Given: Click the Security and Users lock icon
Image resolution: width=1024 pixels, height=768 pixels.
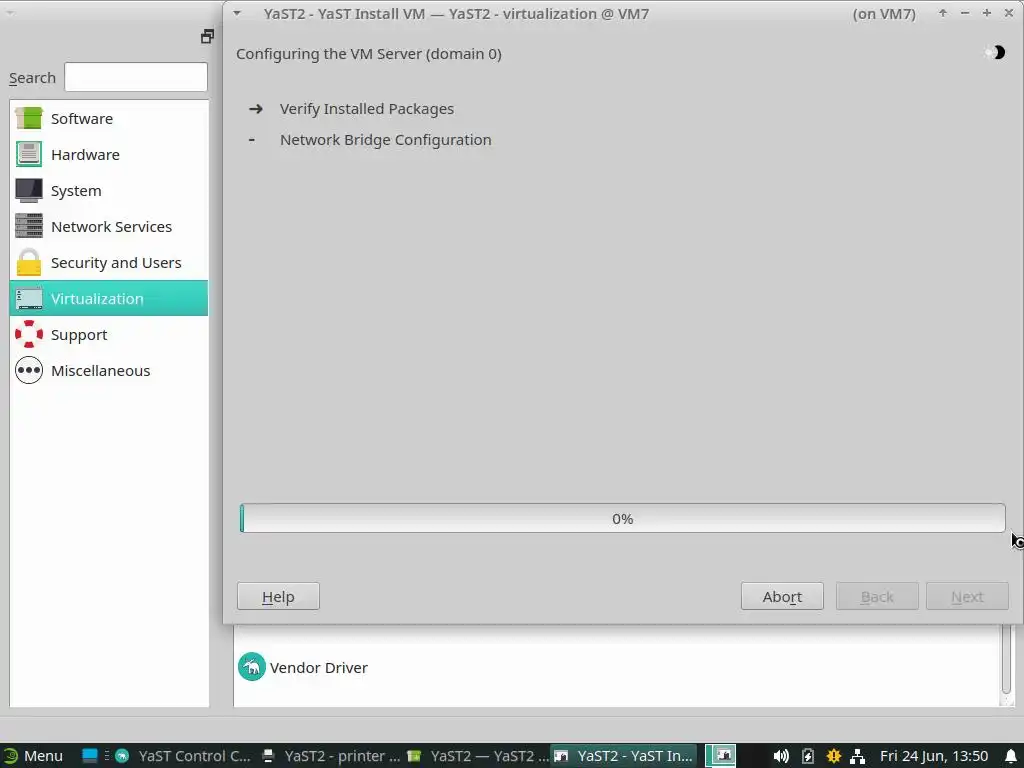Looking at the screenshot, I should point(29,262).
